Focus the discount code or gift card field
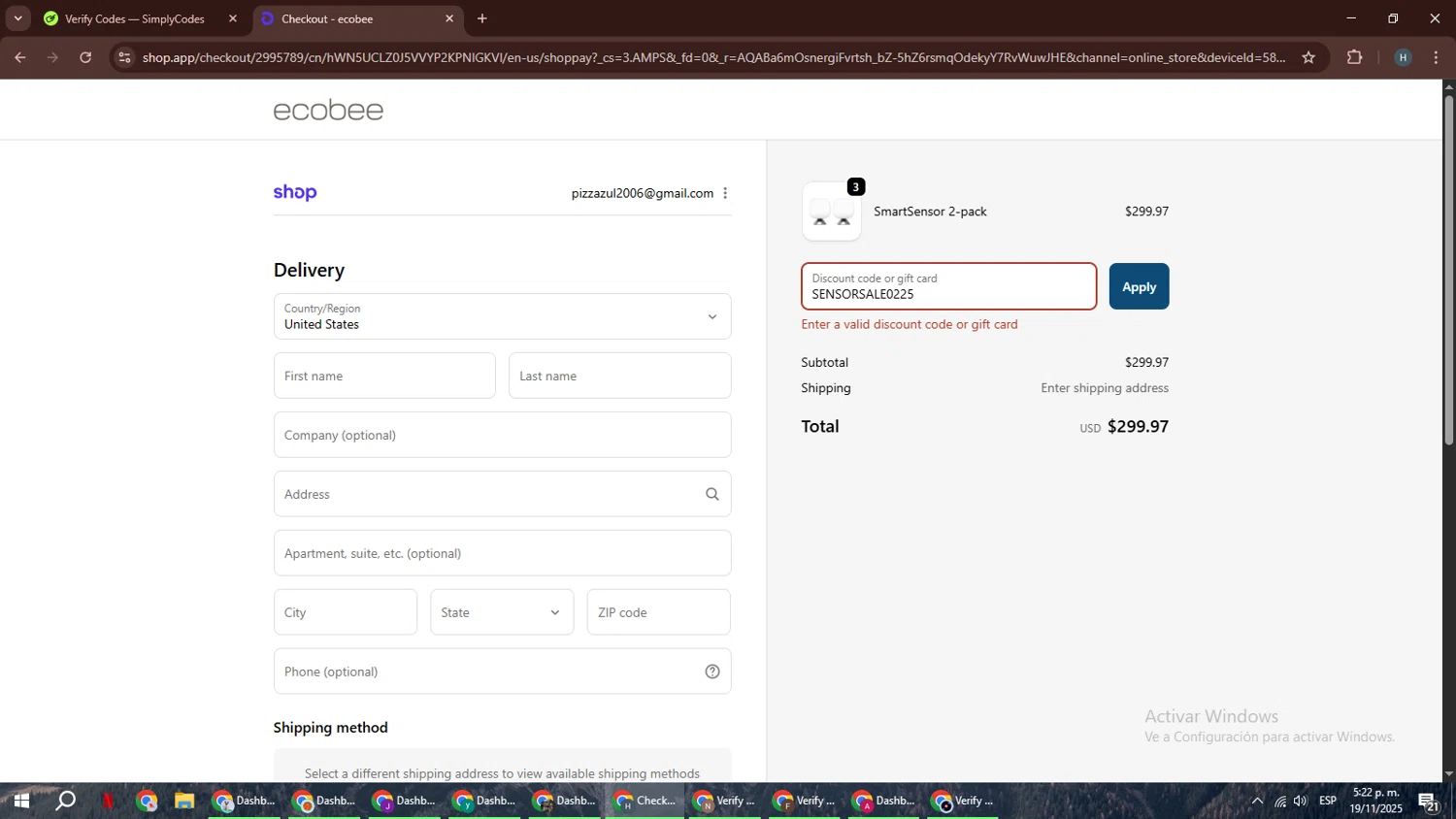This screenshot has height=819, width=1456. click(x=948, y=286)
